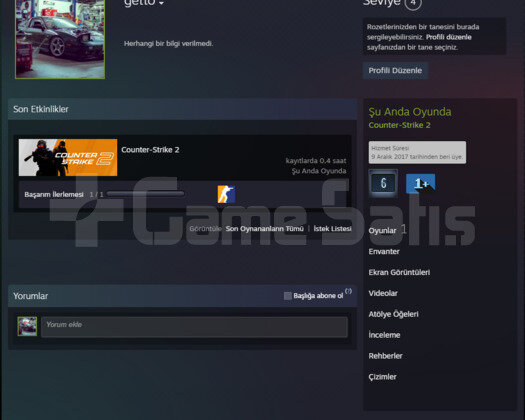Screen dimensions: 525x420
Task: Open the getto username dropdown arrow
Action: (x=161, y=3)
